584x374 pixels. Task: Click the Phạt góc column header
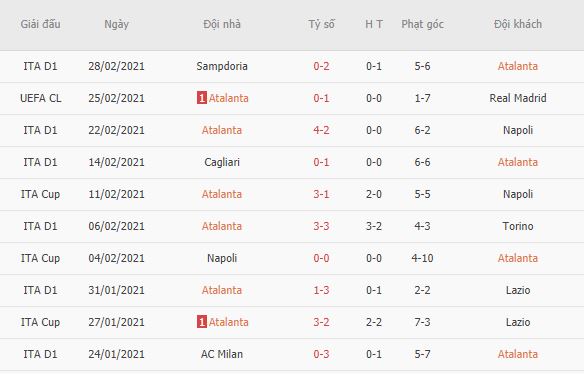[x=422, y=25]
